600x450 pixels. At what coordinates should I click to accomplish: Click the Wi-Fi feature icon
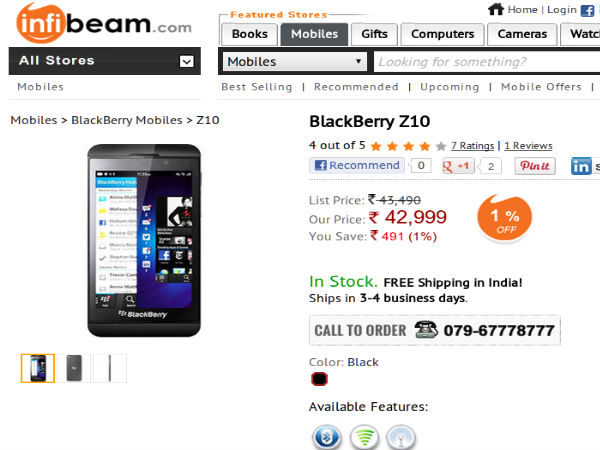tap(365, 437)
